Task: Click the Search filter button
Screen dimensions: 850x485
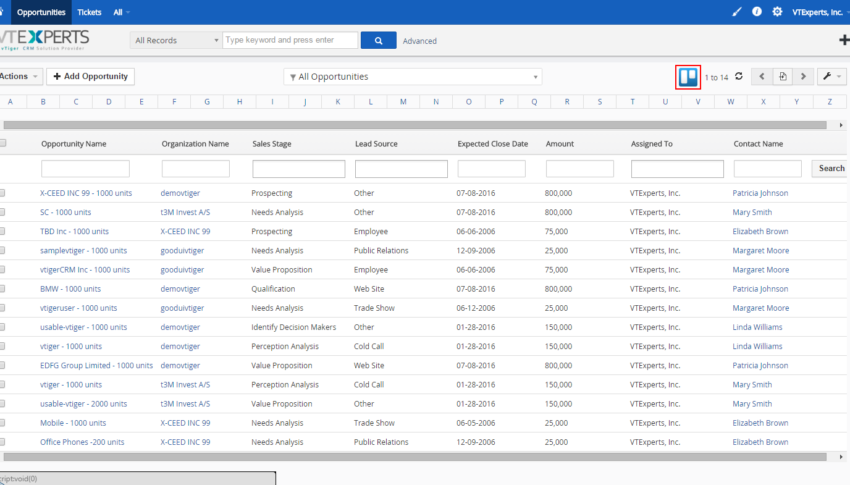Action: tap(831, 169)
